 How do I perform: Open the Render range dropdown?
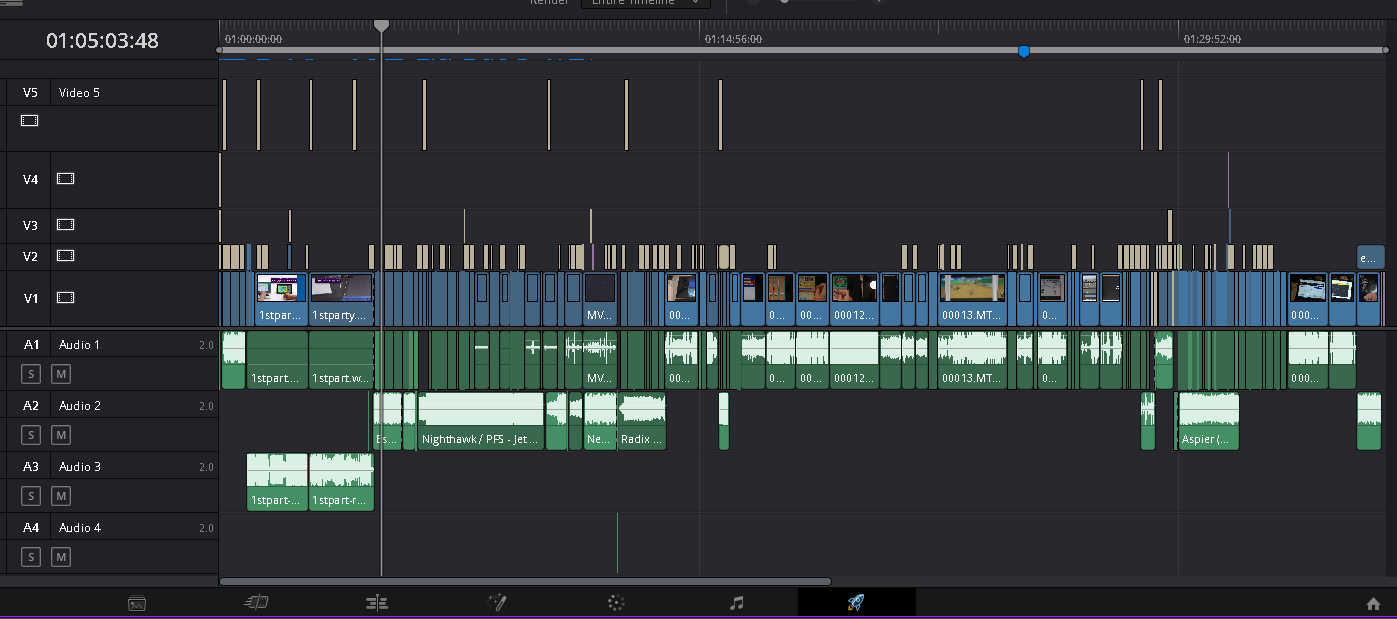click(x=645, y=3)
